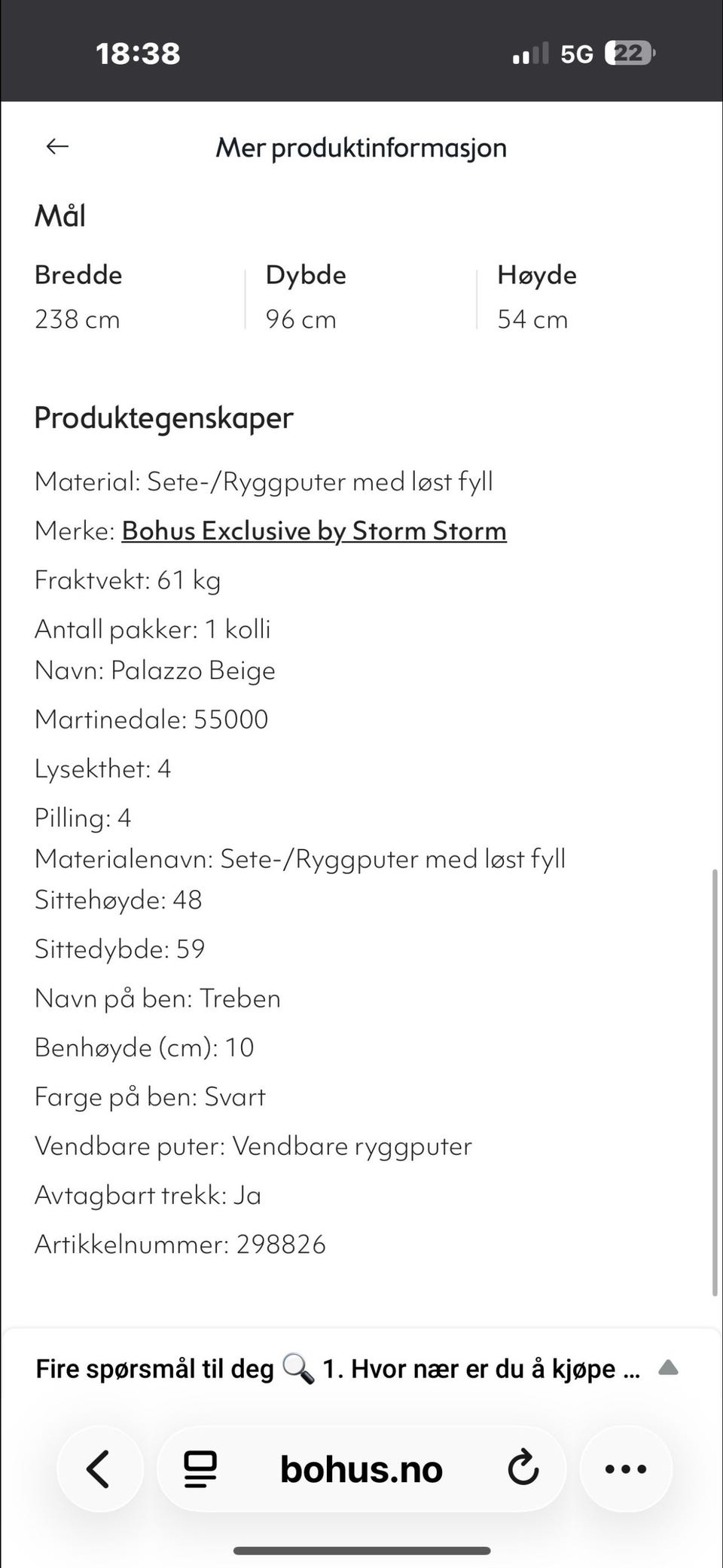
Task: Open the reader/page menu icon in address bar
Action: click(200, 1469)
